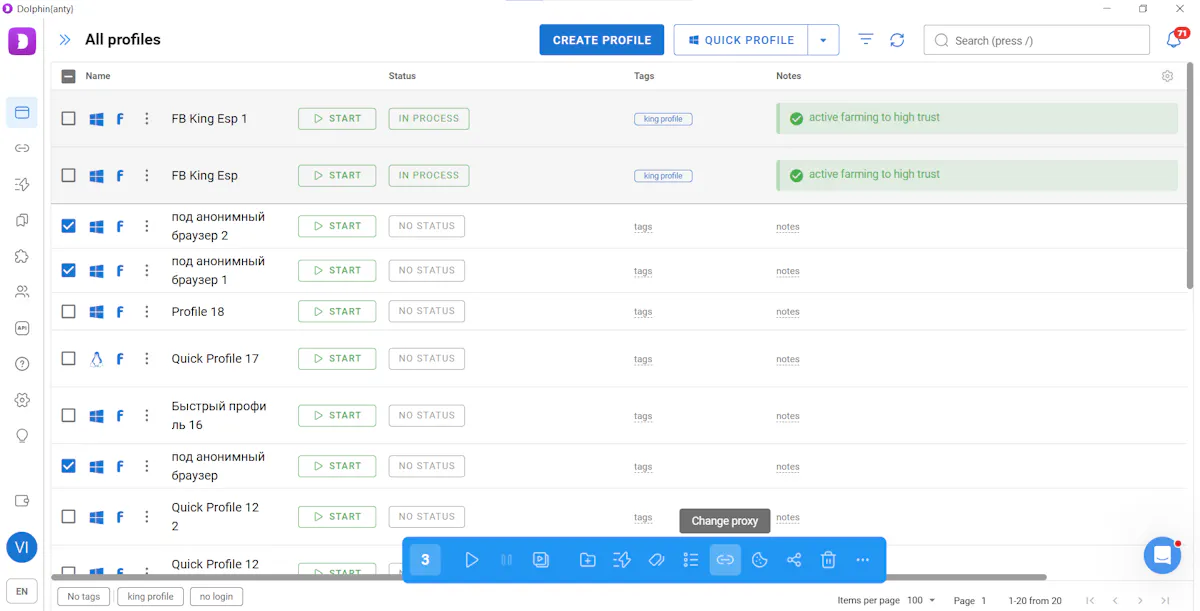Check the FB King Esp checkbox
This screenshot has height=611, width=1200.
(x=68, y=175)
